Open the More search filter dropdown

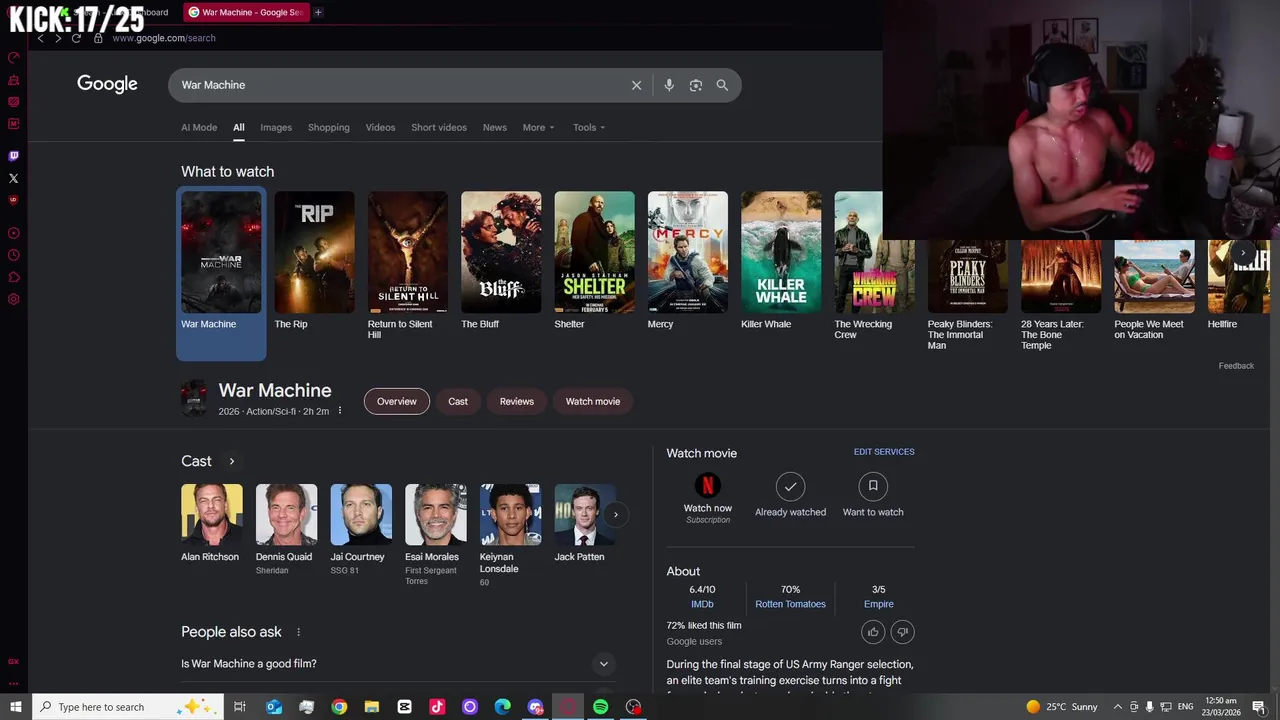click(x=538, y=127)
